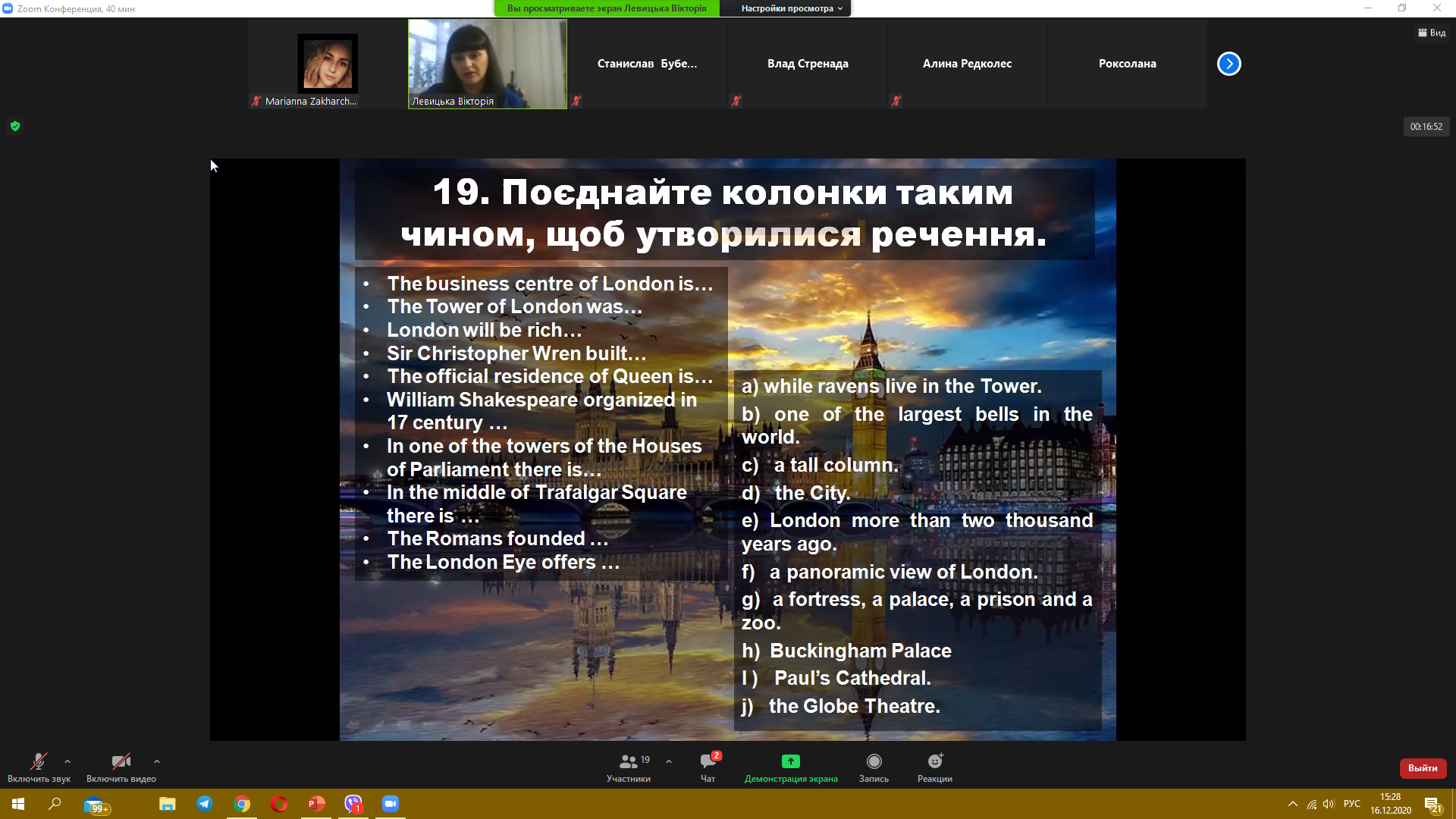This screenshot has height=819, width=1456.
Task: Click the green screen-viewing banner
Action: point(607,8)
